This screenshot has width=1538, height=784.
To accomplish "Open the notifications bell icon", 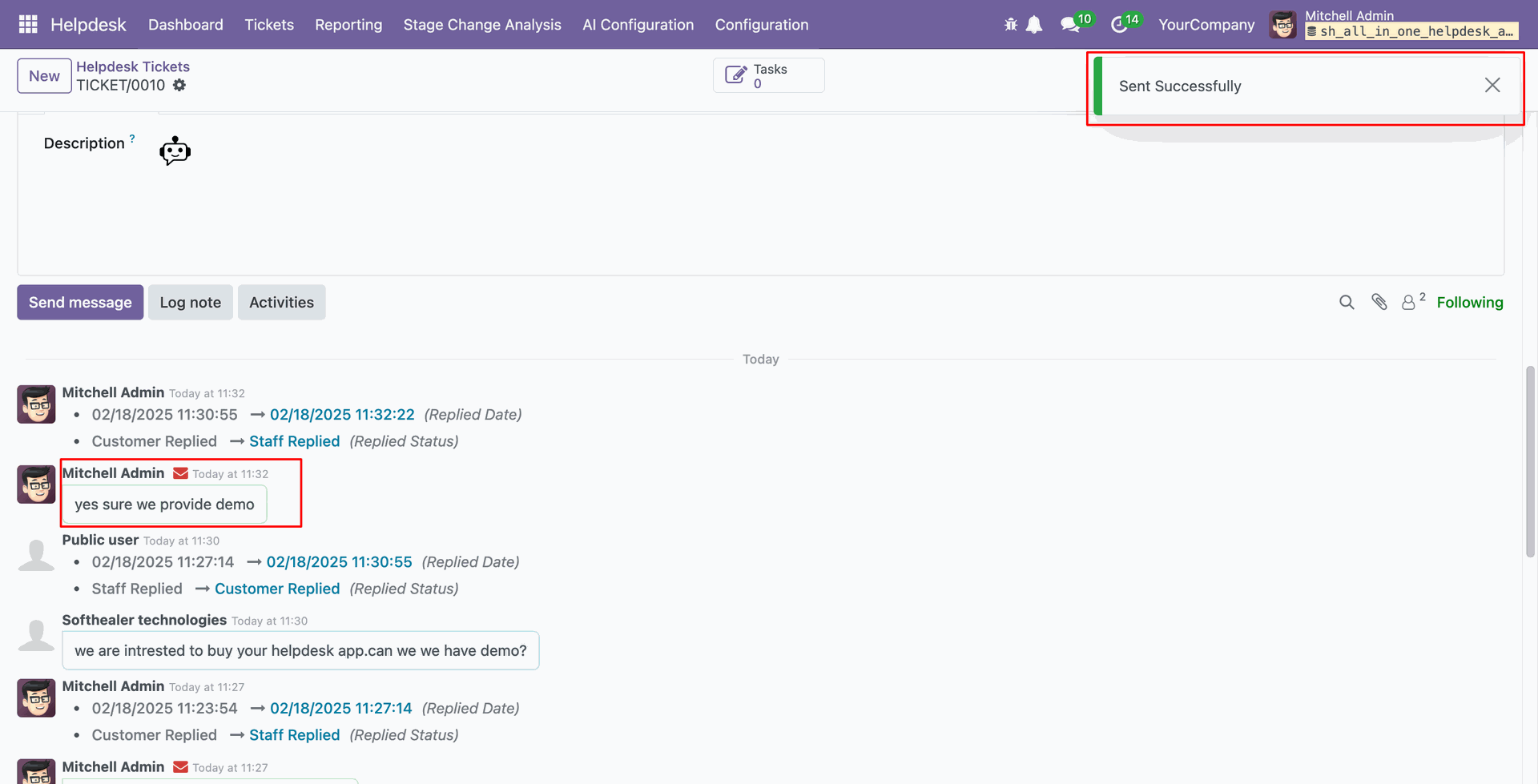I will click(1034, 25).
